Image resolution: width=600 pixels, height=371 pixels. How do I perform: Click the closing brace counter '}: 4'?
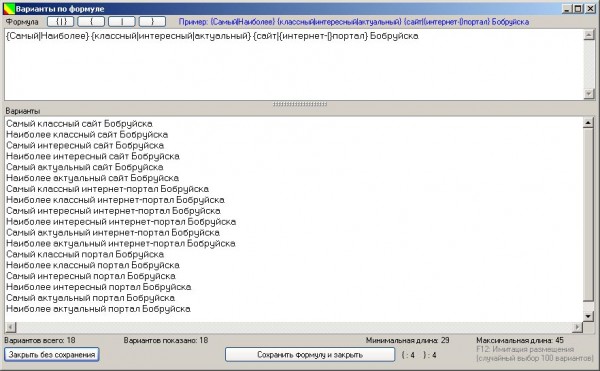(x=430, y=355)
